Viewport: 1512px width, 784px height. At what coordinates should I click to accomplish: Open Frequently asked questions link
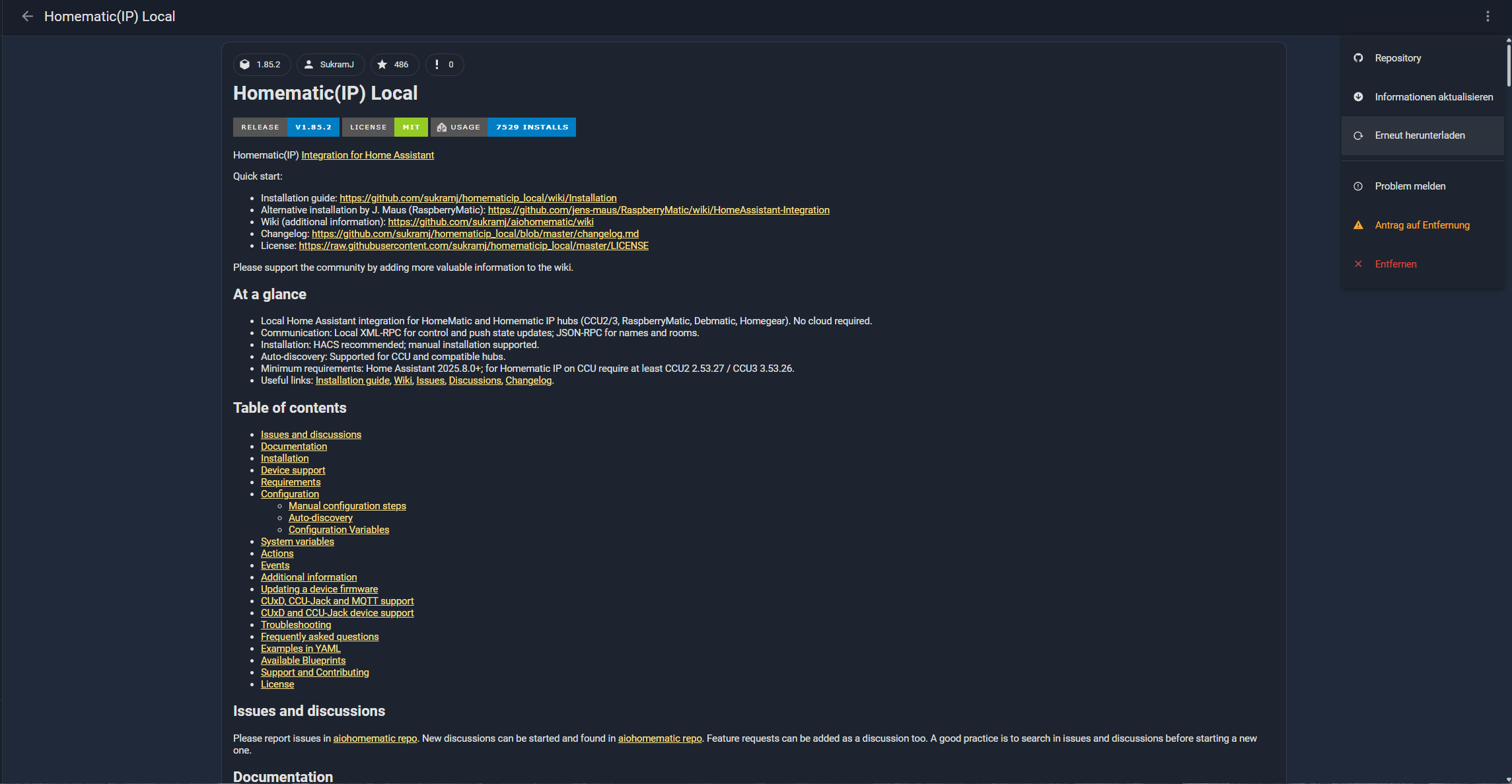click(320, 637)
